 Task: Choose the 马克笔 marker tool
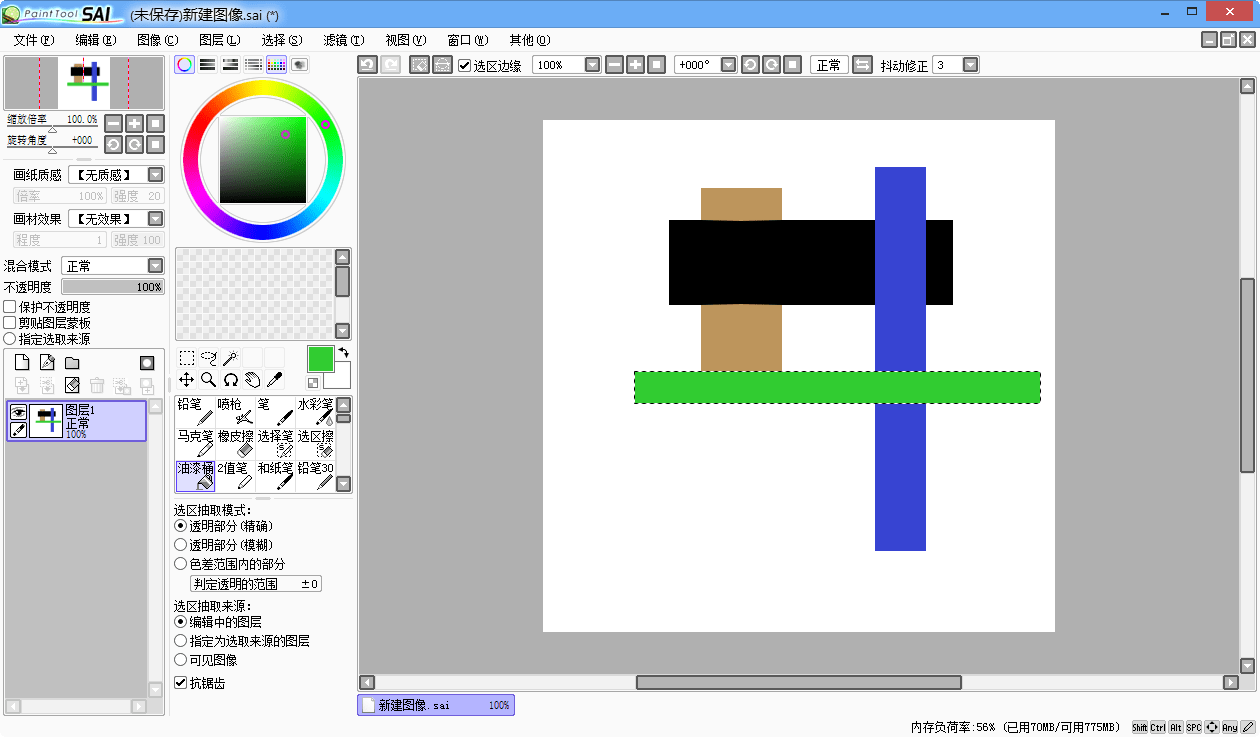[196, 442]
